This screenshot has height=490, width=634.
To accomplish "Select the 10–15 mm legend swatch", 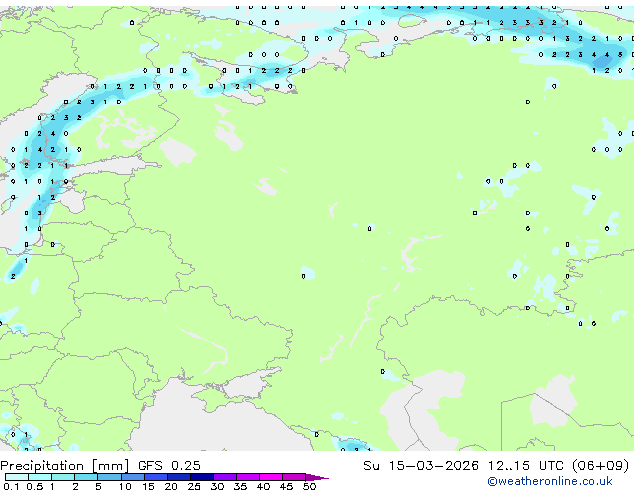I will [x=133, y=477].
